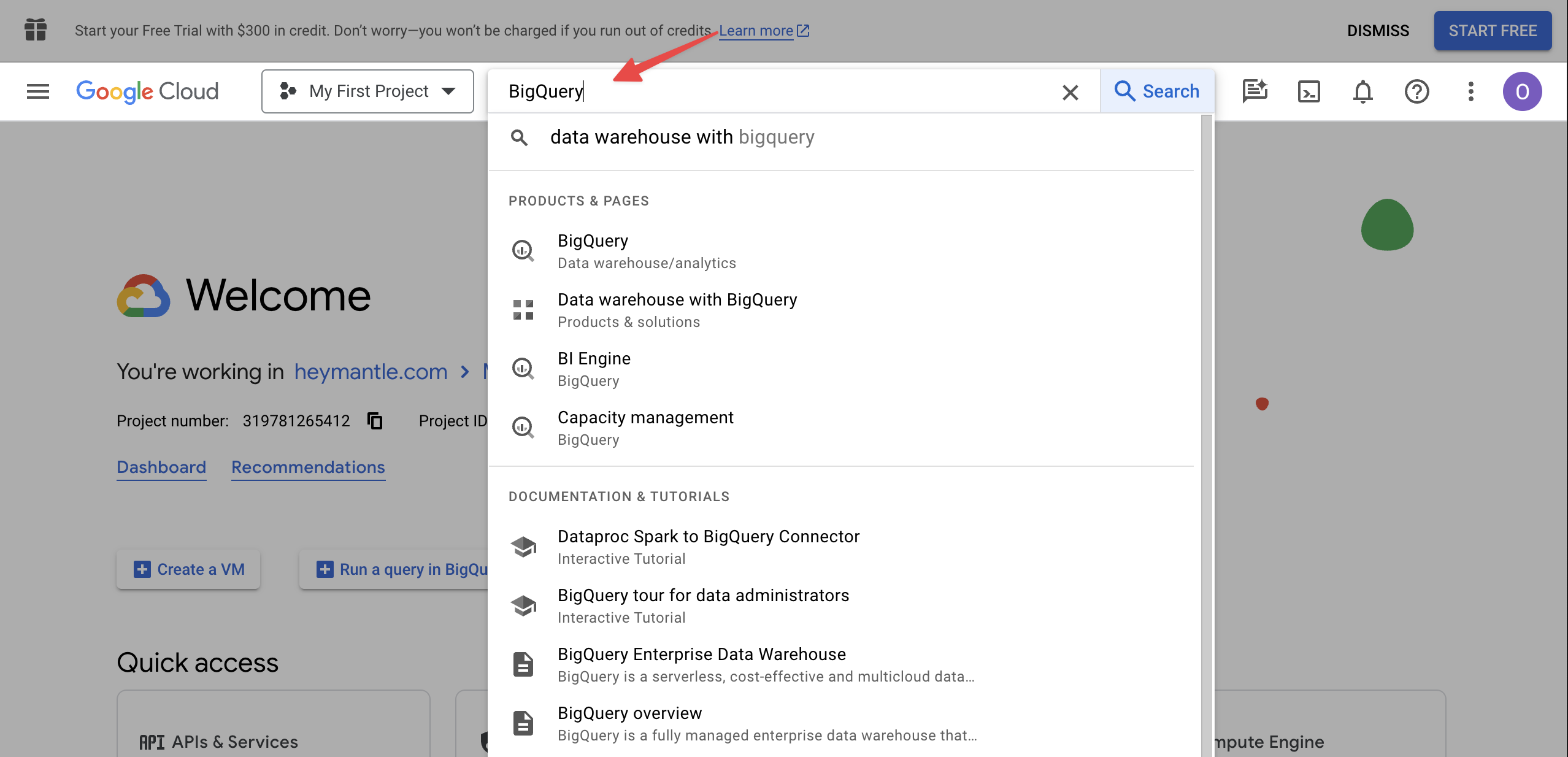Viewport: 1568px width, 757px height.
Task: Open the three-dot options menu
Action: pos(1470,91)
